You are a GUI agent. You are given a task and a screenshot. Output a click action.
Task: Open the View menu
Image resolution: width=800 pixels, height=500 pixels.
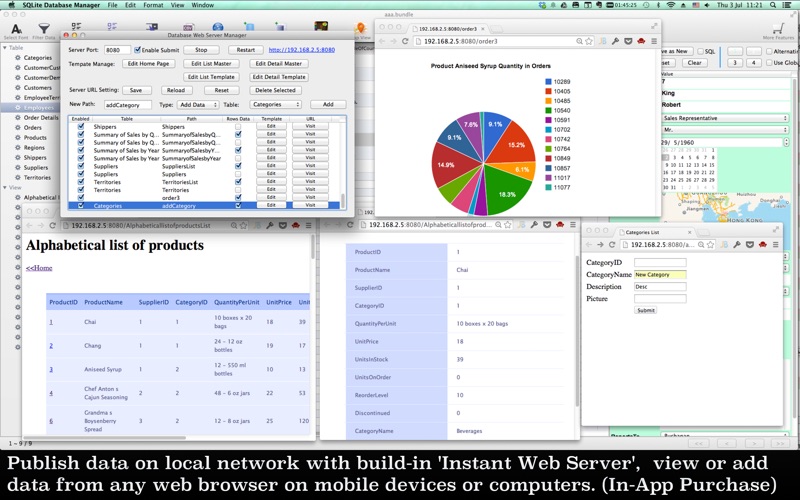[178, 5]
